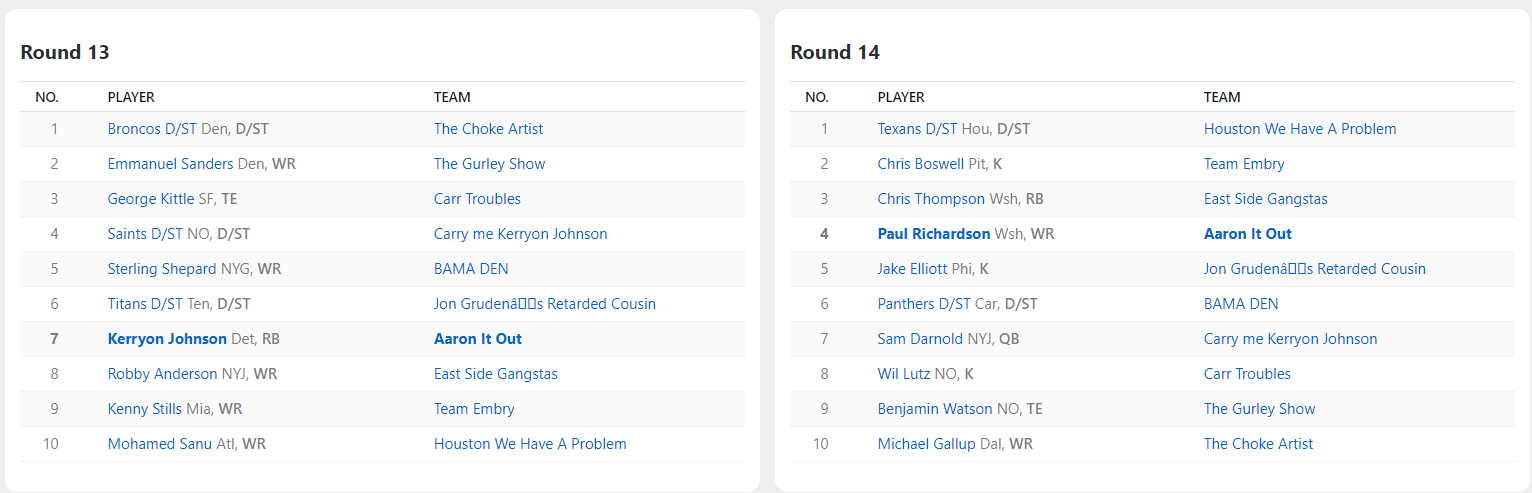Open The Gurley Show in Round 13
The image size is (1532, 493).
(489, 164)
